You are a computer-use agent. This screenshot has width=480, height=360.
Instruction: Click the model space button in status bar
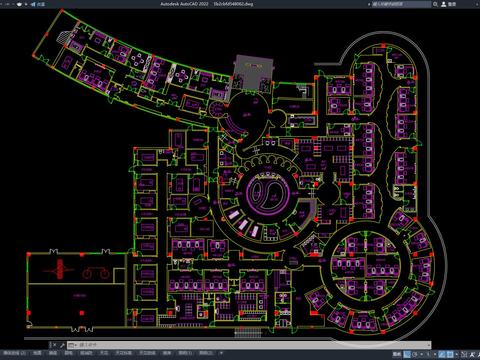coord(397,354)
